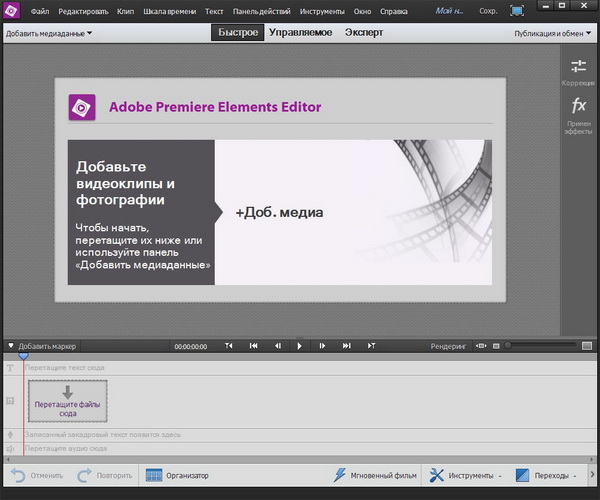Click the Организатор icon in bottom bar
This screenshot has height=500, width=600.
coord(154,475)
